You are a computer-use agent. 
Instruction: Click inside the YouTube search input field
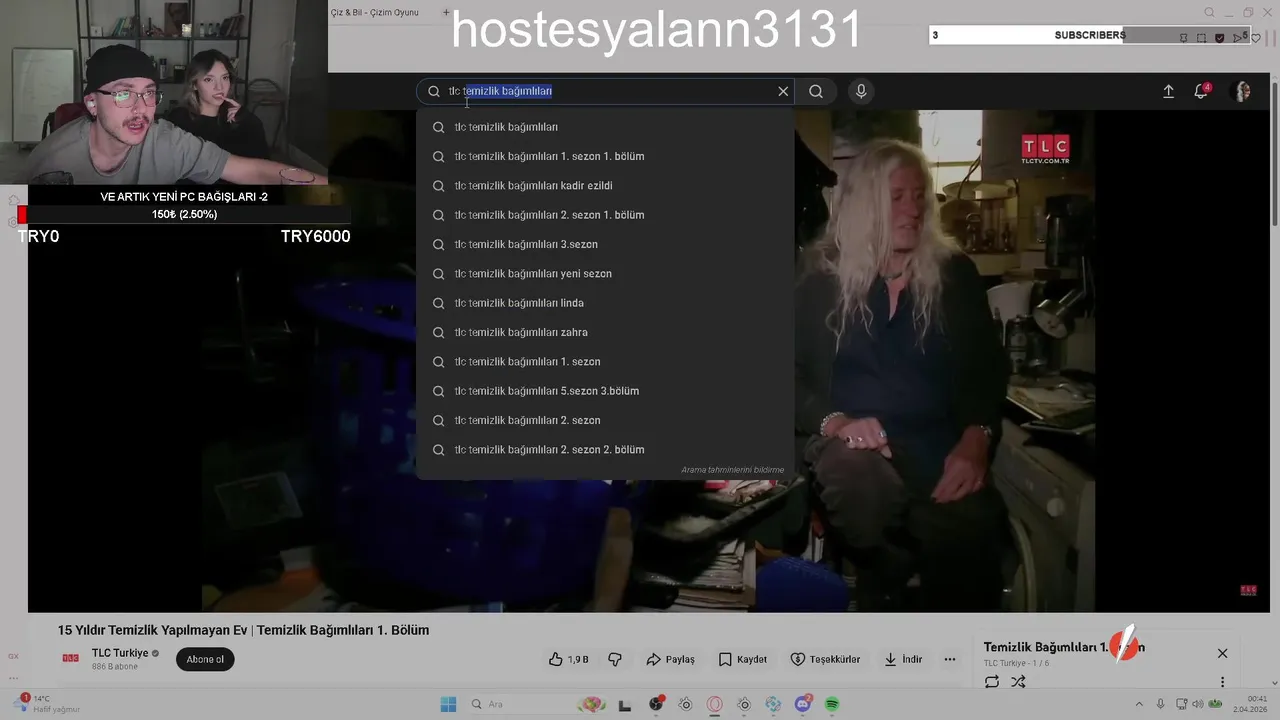click(605, 91)
